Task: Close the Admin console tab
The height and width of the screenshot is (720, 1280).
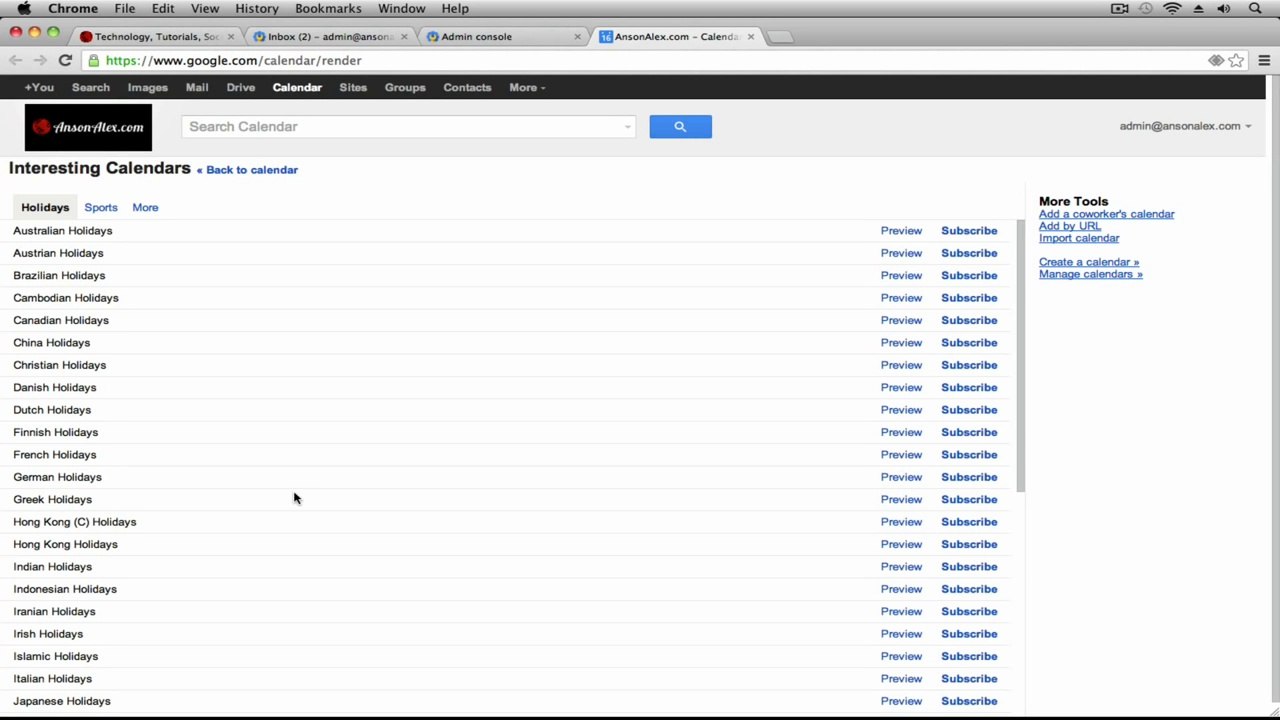Action: tap(577, 37)
